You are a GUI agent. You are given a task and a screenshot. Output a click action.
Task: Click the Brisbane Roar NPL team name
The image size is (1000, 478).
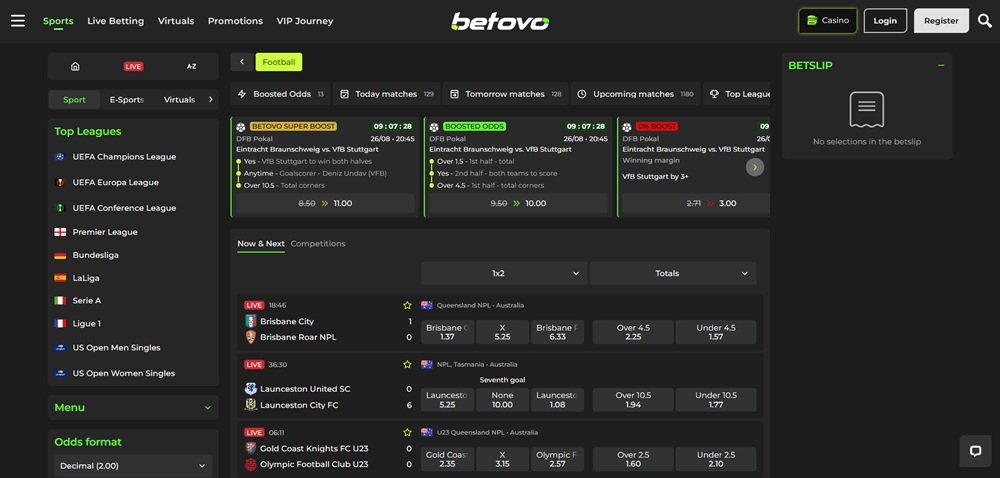point(298,337)
